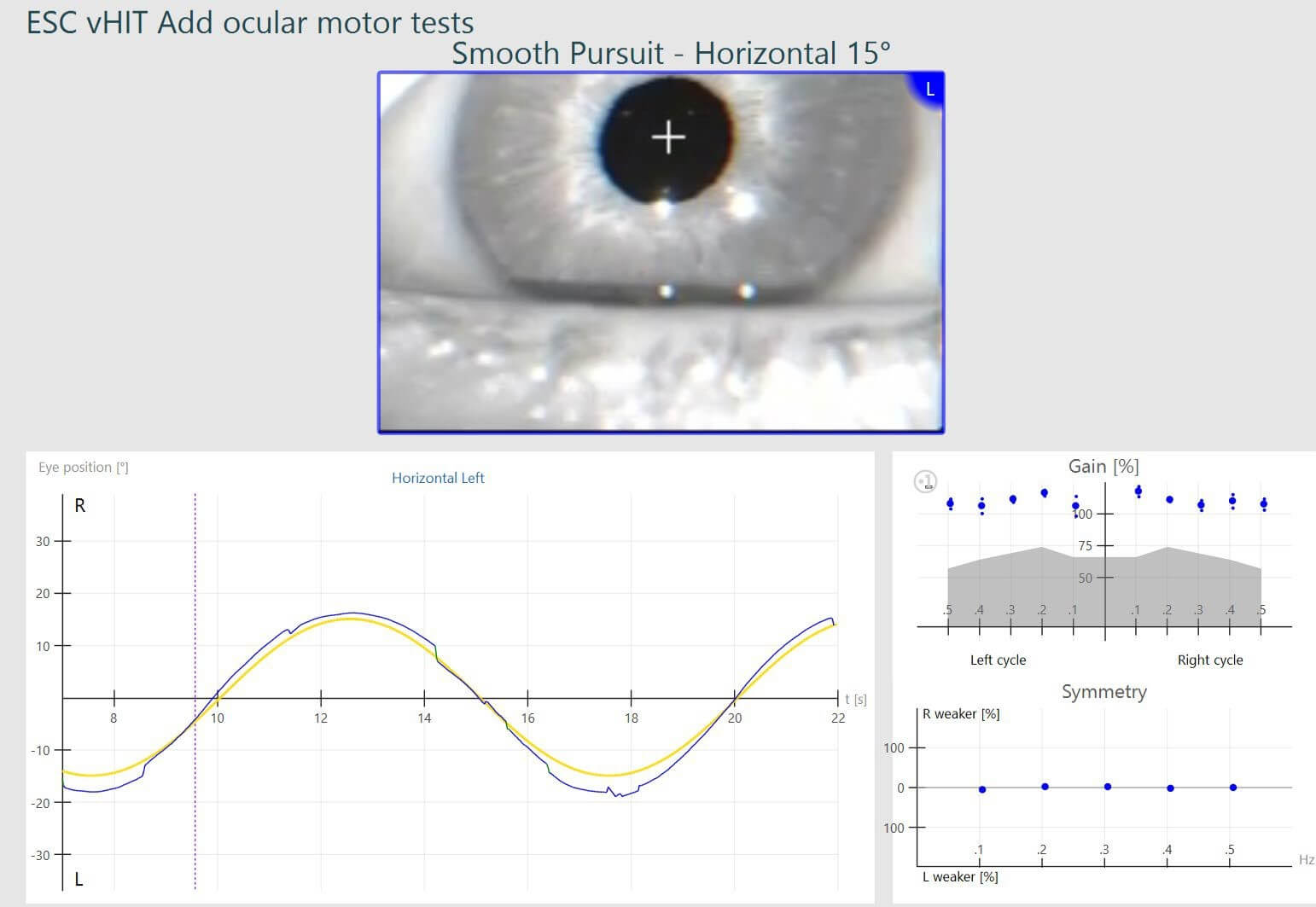Click the "R weaker [%]" label

click(961, 714)
